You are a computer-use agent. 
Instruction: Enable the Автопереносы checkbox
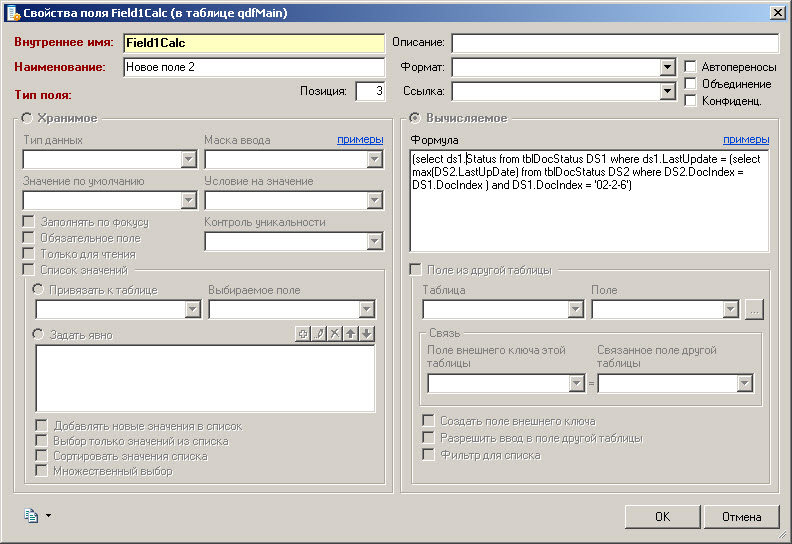coord(691,67)
